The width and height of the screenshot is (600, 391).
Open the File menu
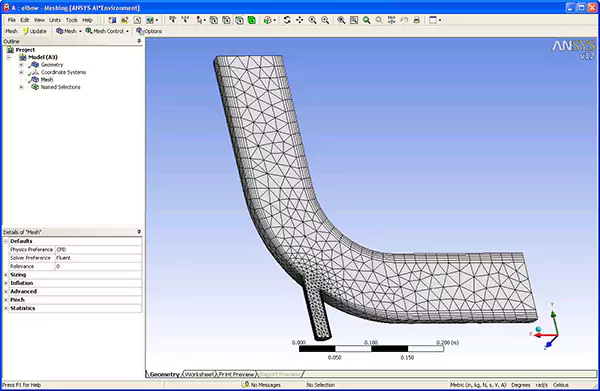click(11, 20)
